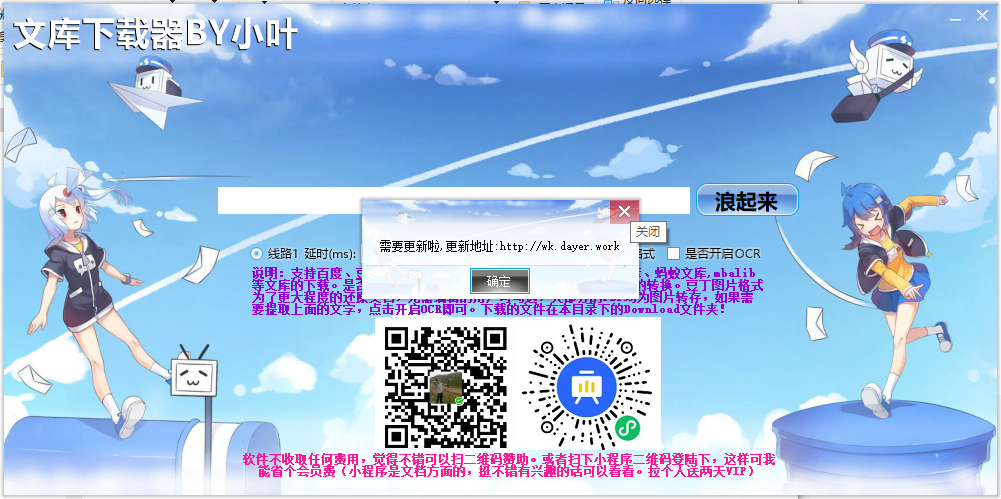Click the 浪起来 download button

746,200
